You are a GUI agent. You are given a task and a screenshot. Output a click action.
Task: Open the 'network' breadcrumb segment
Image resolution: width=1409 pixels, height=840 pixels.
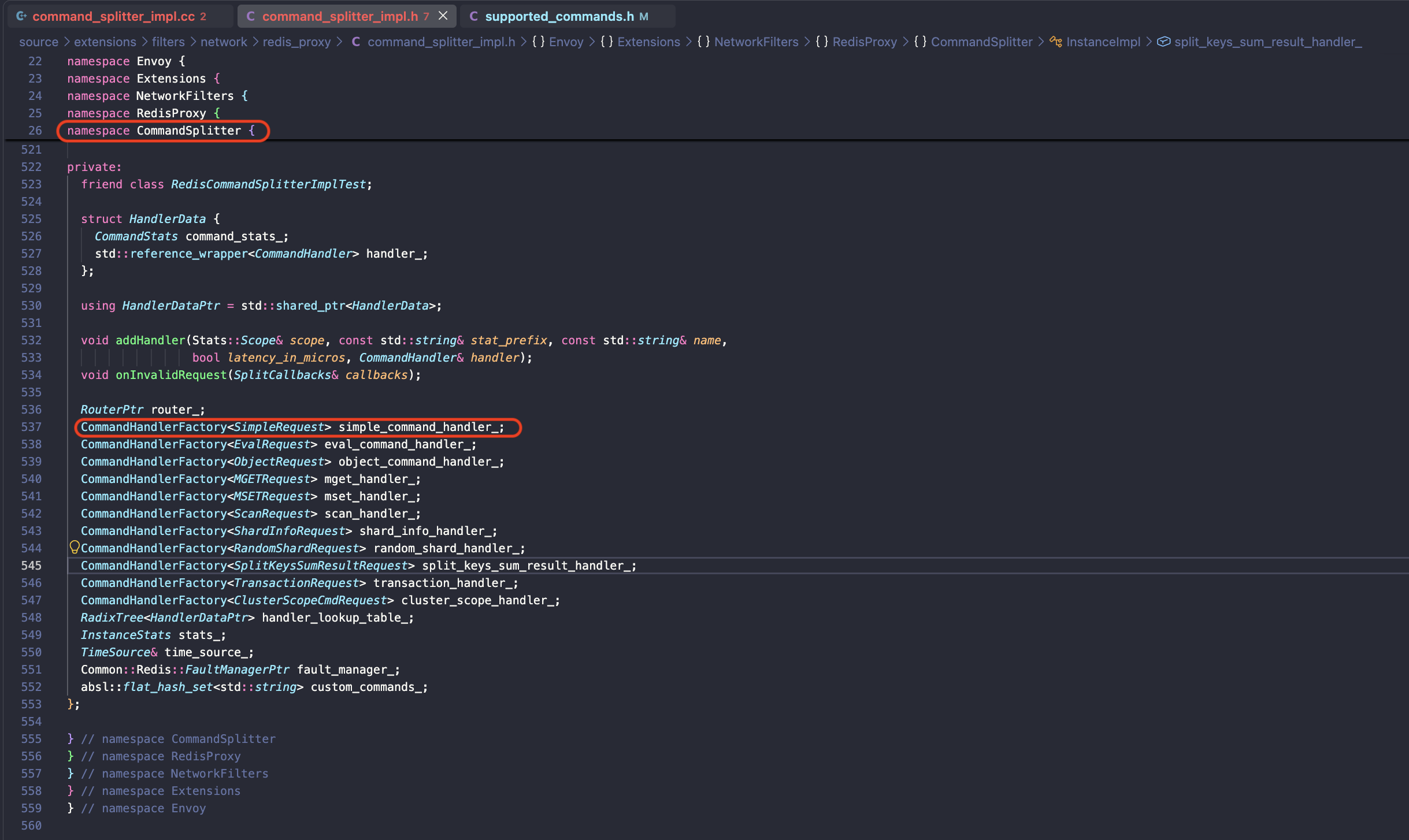click(x=224, y=42)
